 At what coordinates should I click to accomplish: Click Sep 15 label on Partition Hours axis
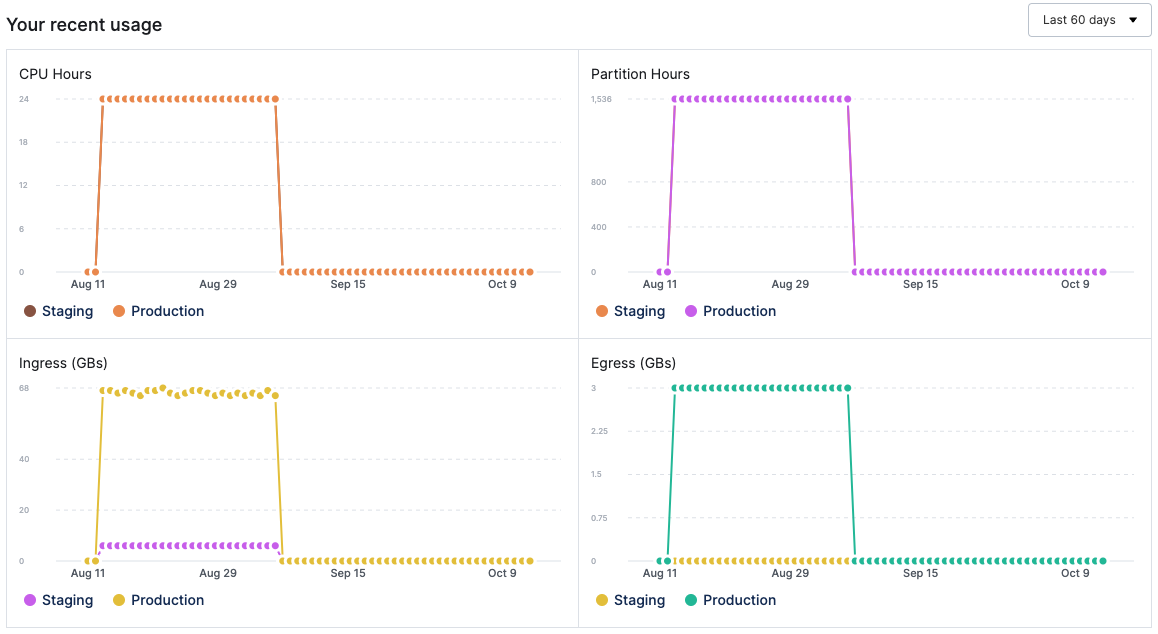pyautogui.click(x=920, y=284)
